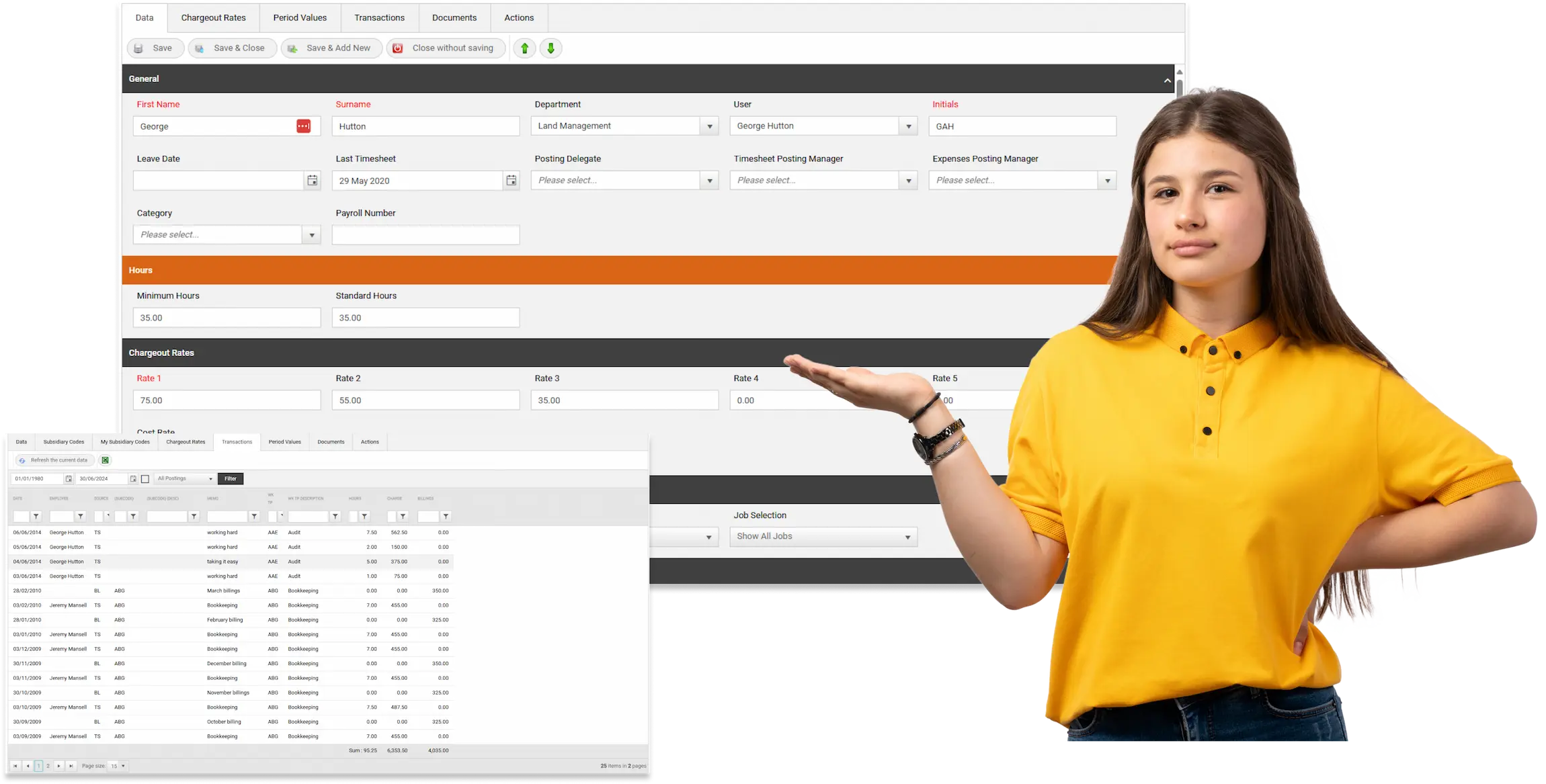The width and height of the screenshot is (1546, 784).
Task: Open the Last Timesheet calendar picker
Action: (511, 181)
